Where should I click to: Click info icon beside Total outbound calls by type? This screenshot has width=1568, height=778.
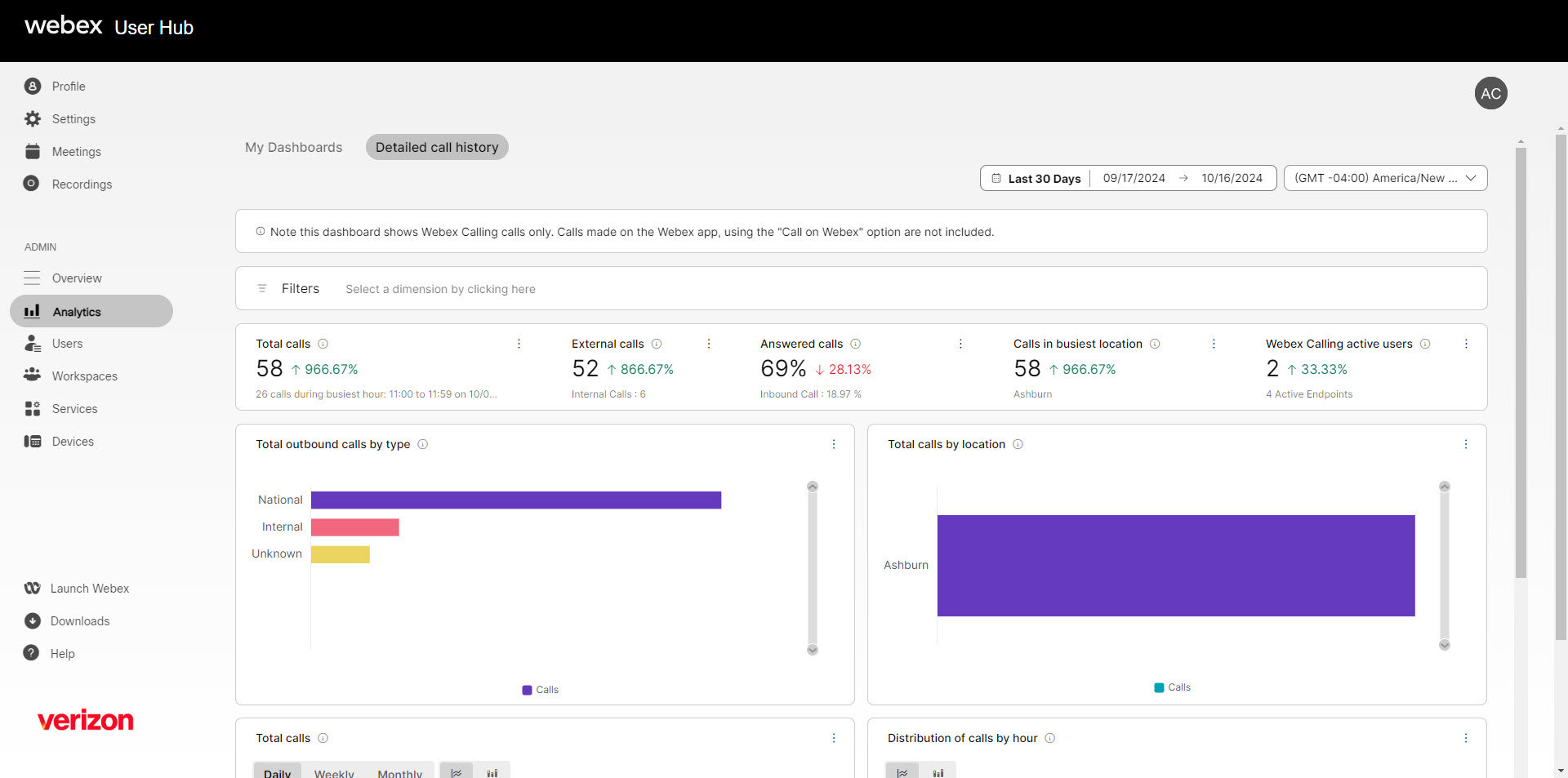pos(422,444)
